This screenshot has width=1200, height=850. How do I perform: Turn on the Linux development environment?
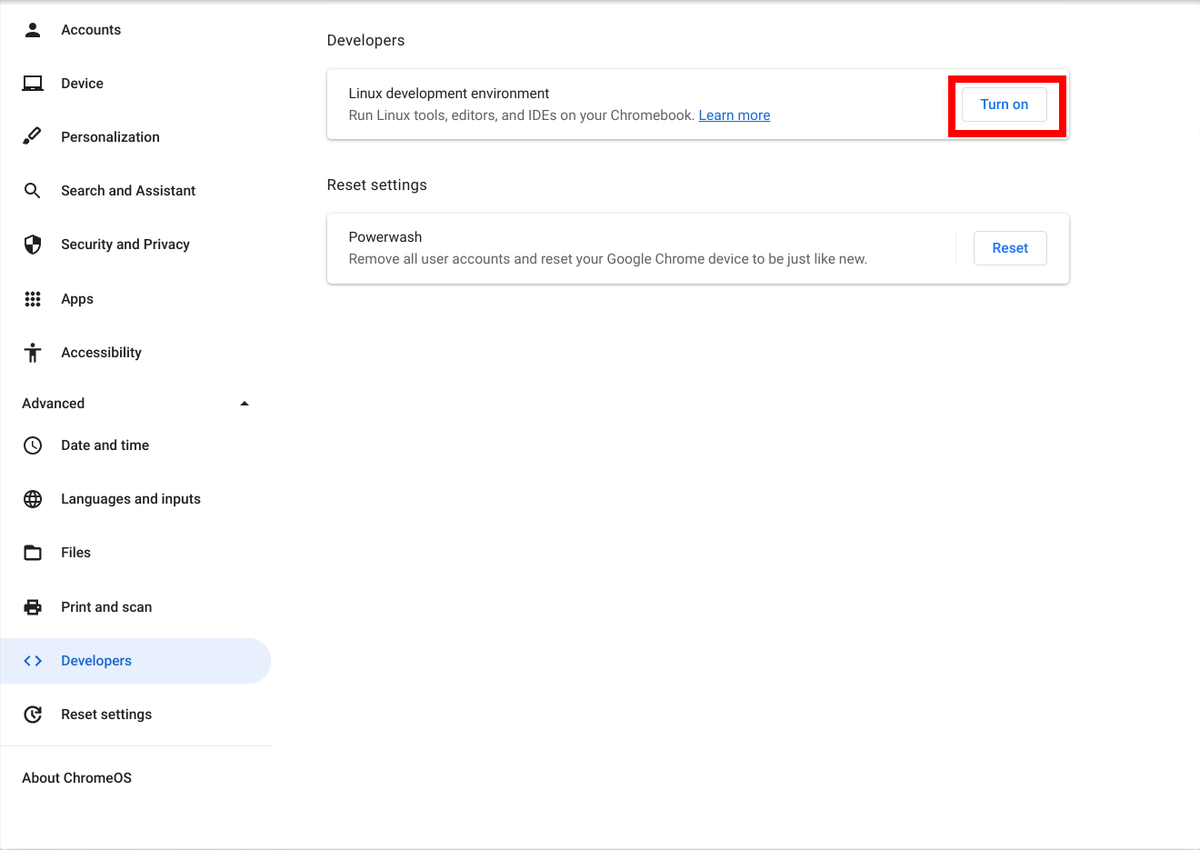click(1003, 103)
